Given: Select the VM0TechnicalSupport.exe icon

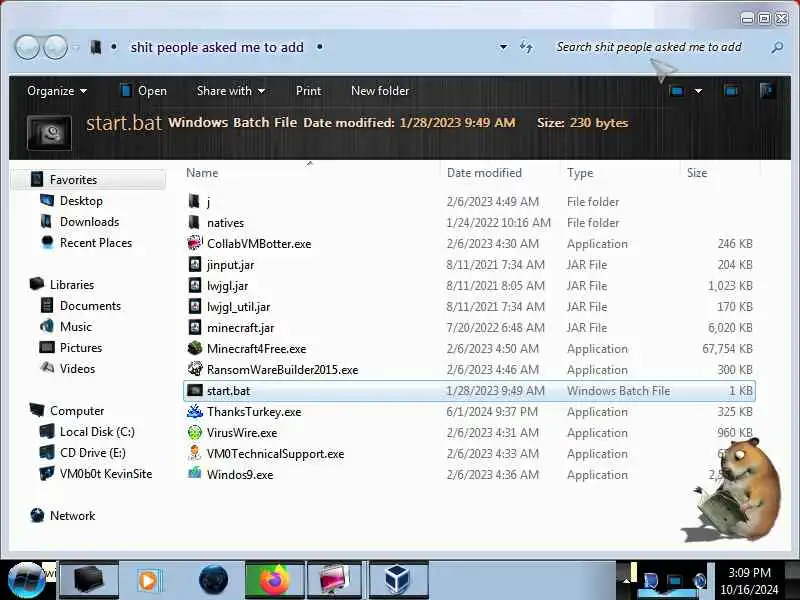Looking at the screenshot, I should [194, 453].
